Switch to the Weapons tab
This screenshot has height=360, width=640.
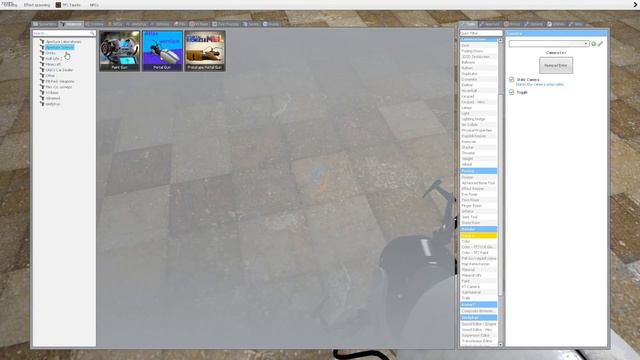point(71,24)
